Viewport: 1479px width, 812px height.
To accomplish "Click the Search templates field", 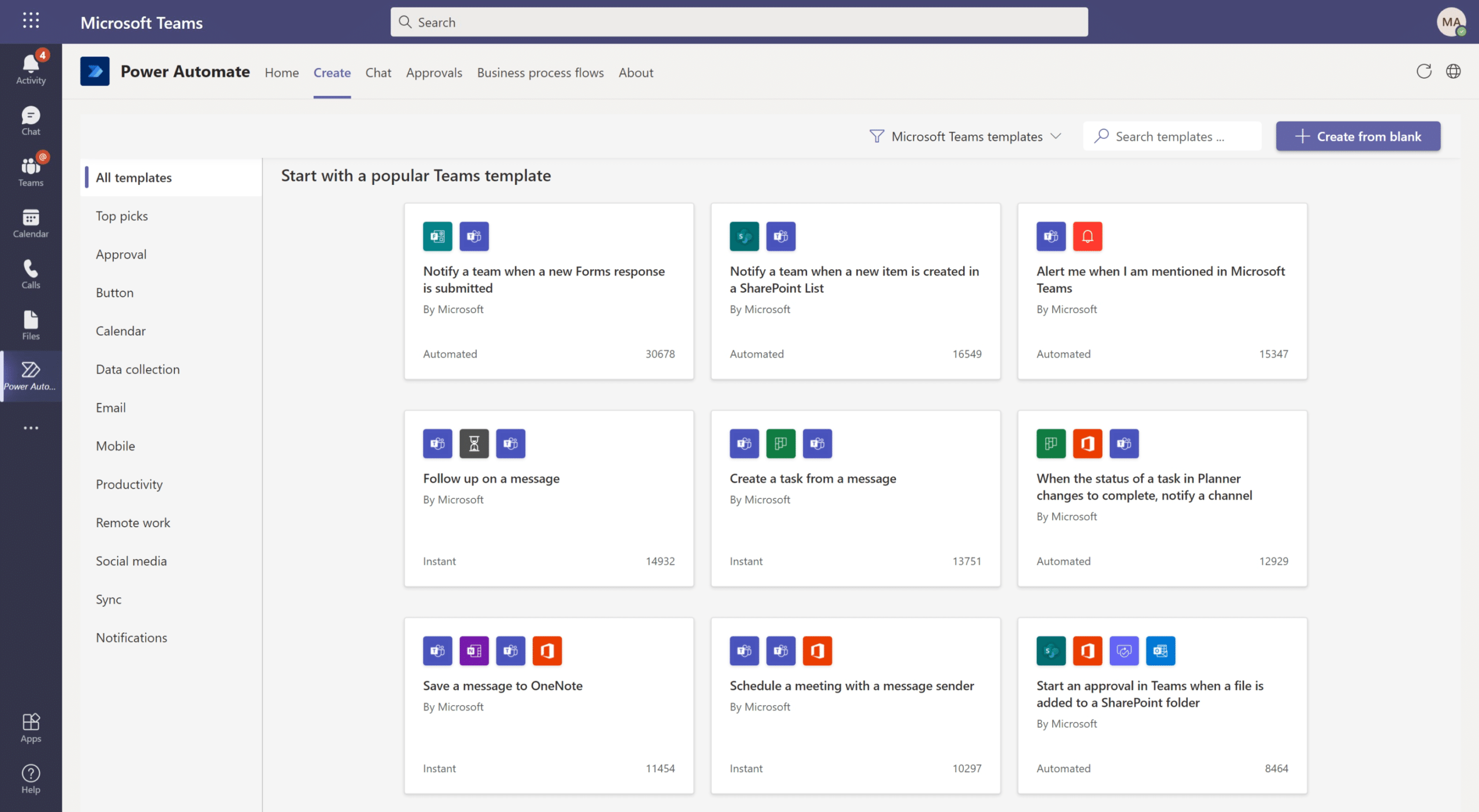I will (1172, 136).
